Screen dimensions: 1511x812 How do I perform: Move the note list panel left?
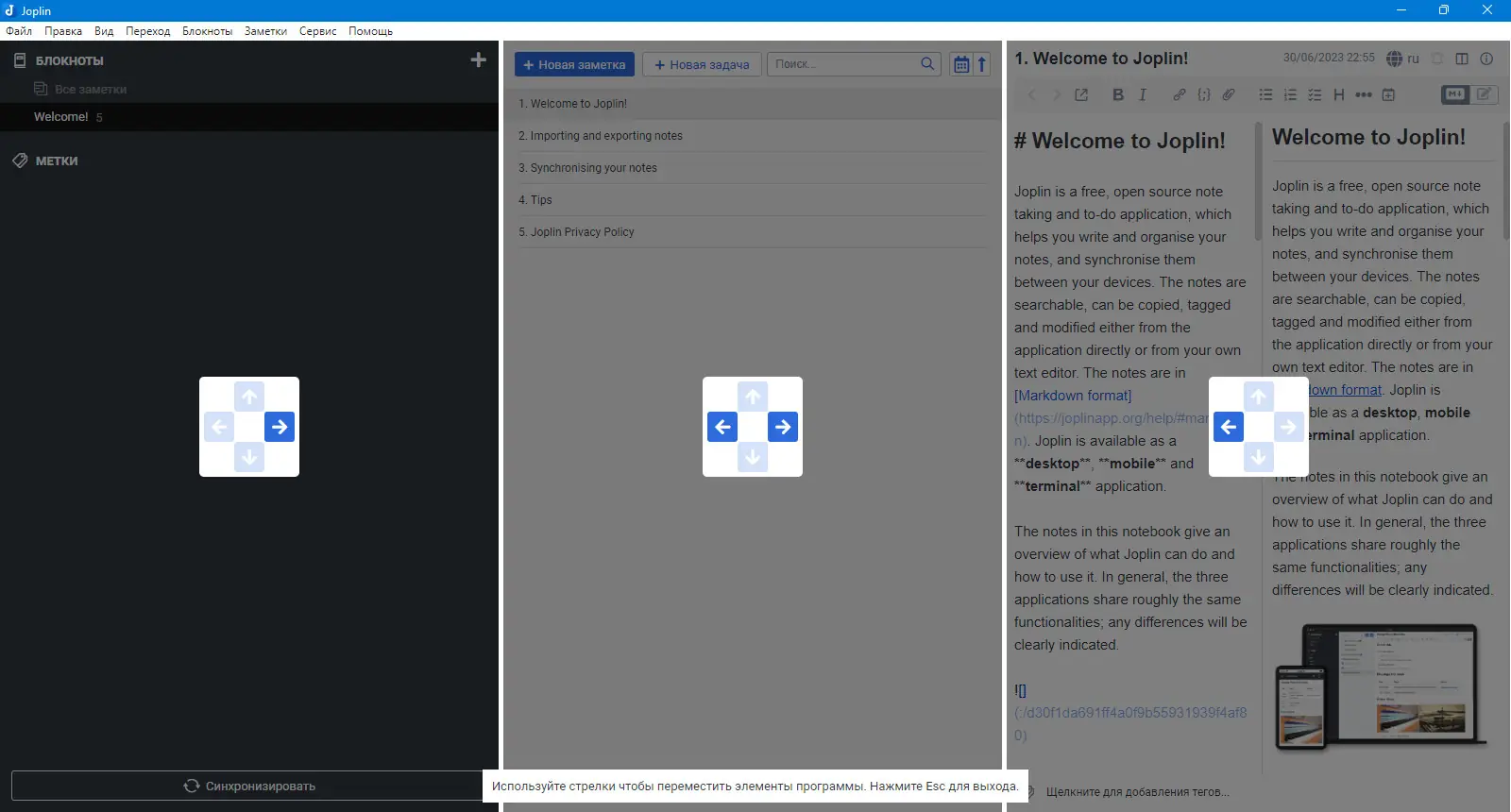pos(722,427)
